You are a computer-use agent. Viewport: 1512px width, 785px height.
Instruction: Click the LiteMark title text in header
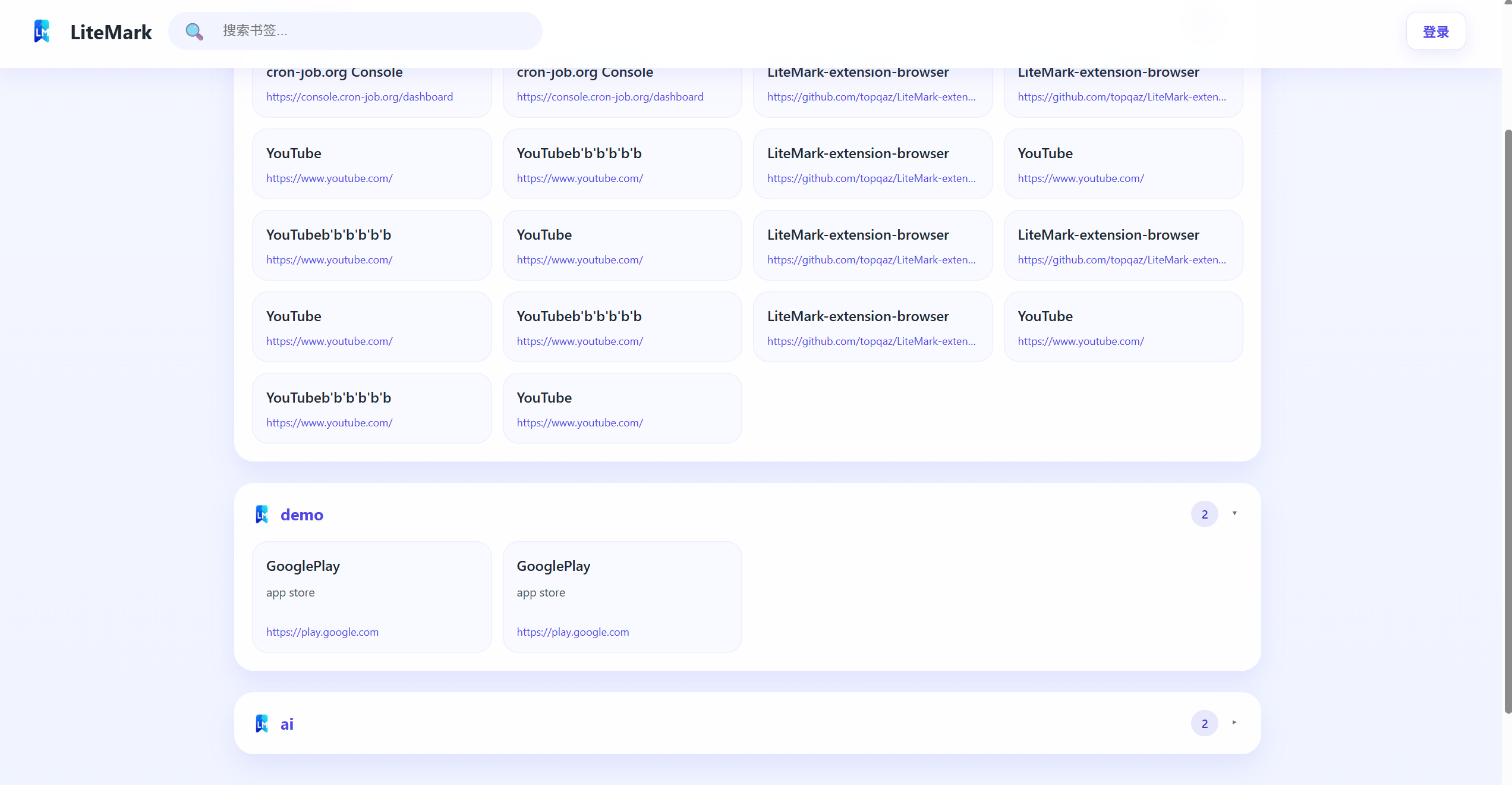pos(111,32)
